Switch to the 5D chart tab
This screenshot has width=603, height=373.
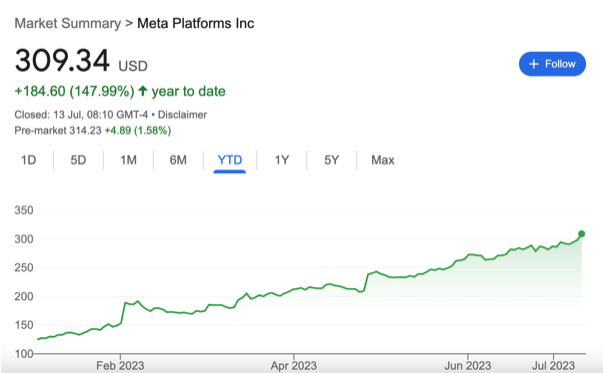(x=78, y=160)
